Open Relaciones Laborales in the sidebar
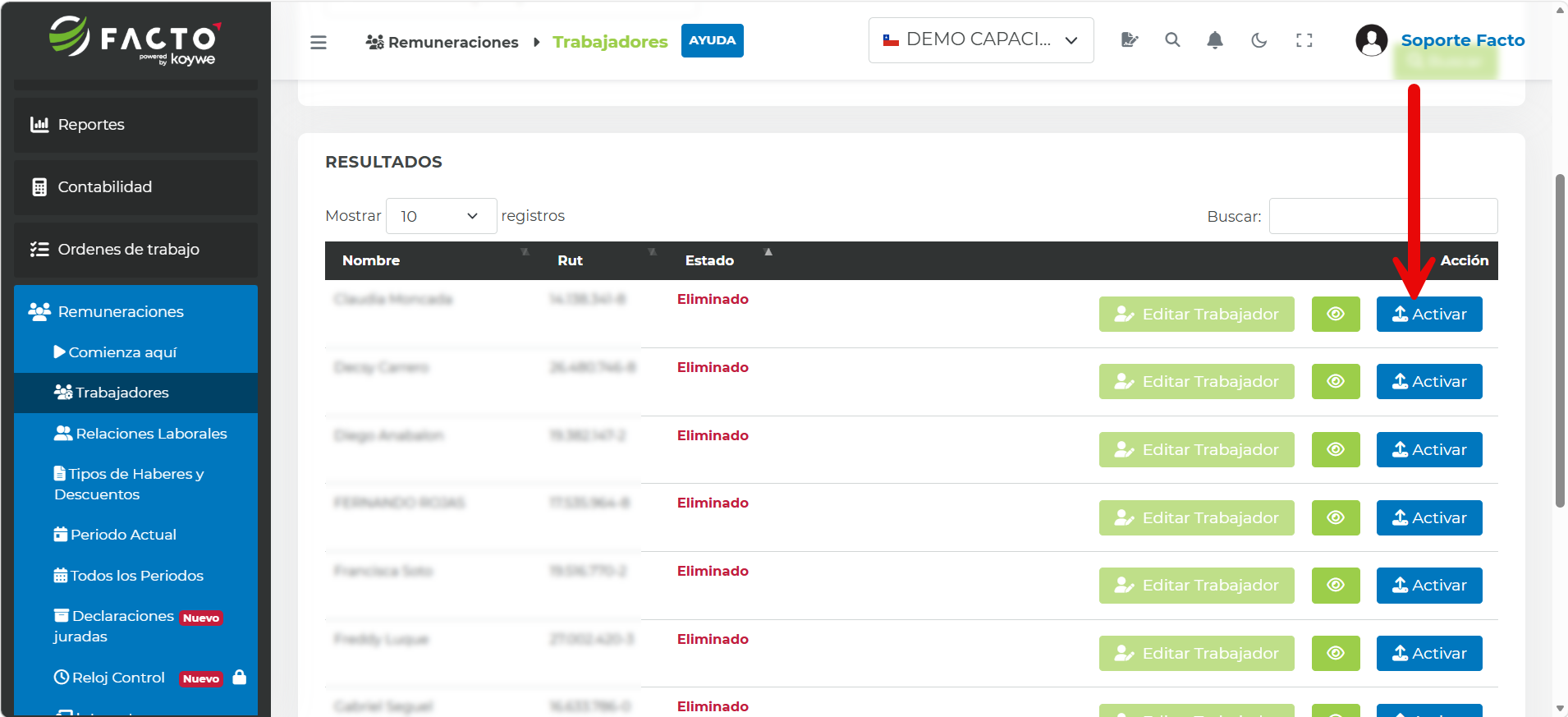The image size is (1568, 717). pos(135,434)
